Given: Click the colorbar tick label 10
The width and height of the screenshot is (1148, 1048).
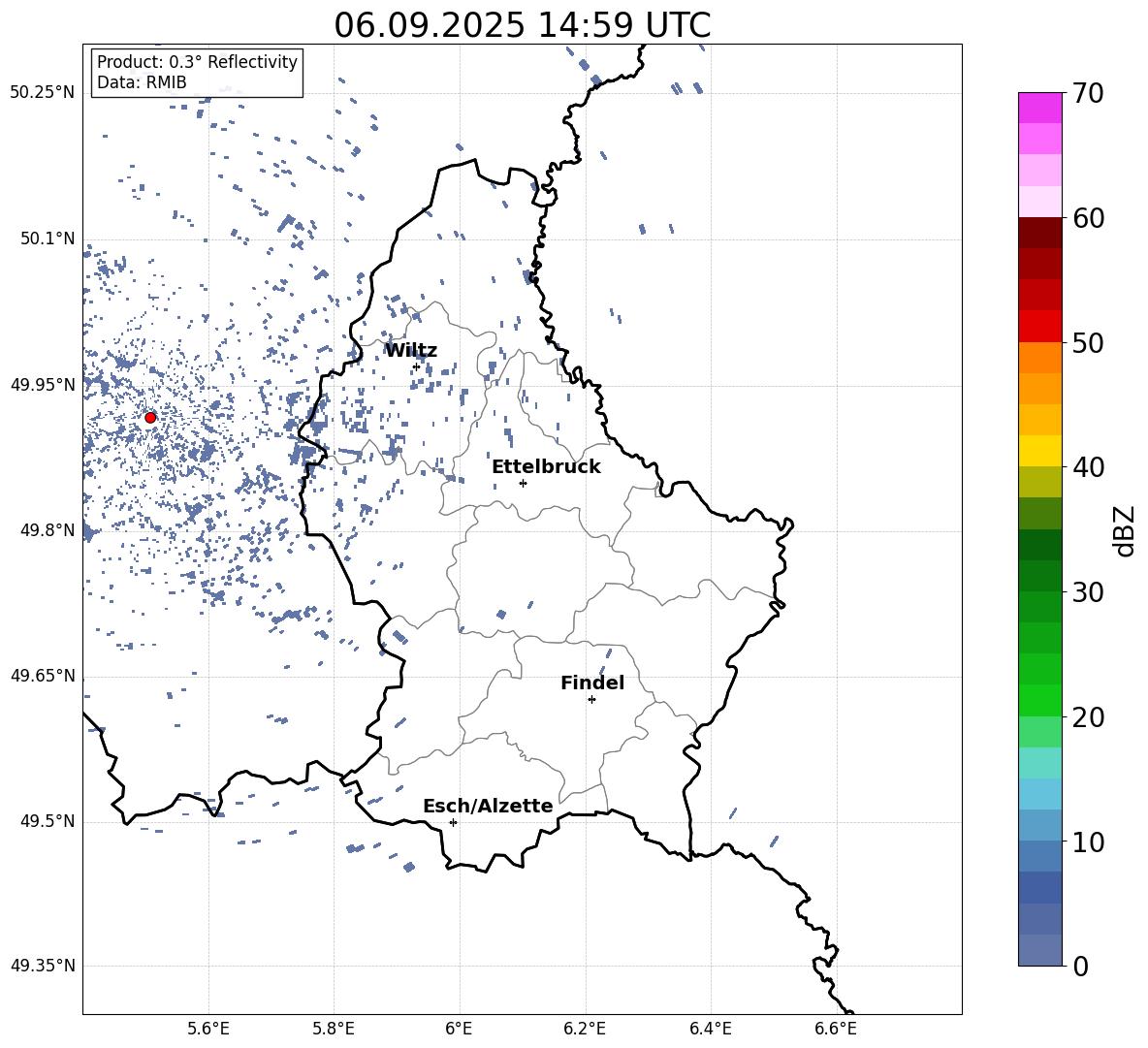Looking at the screenshot, I should [x=1088, y=842].
